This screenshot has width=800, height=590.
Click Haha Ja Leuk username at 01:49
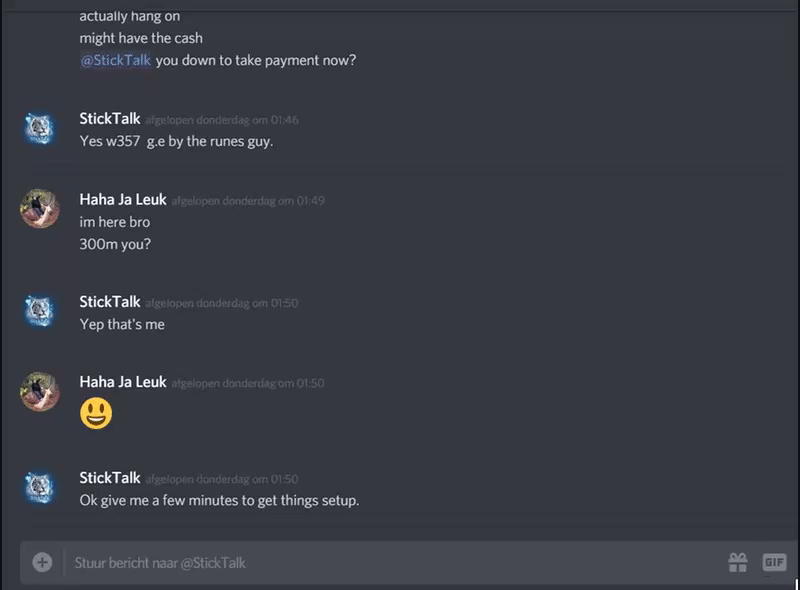(x=123, y=200)
